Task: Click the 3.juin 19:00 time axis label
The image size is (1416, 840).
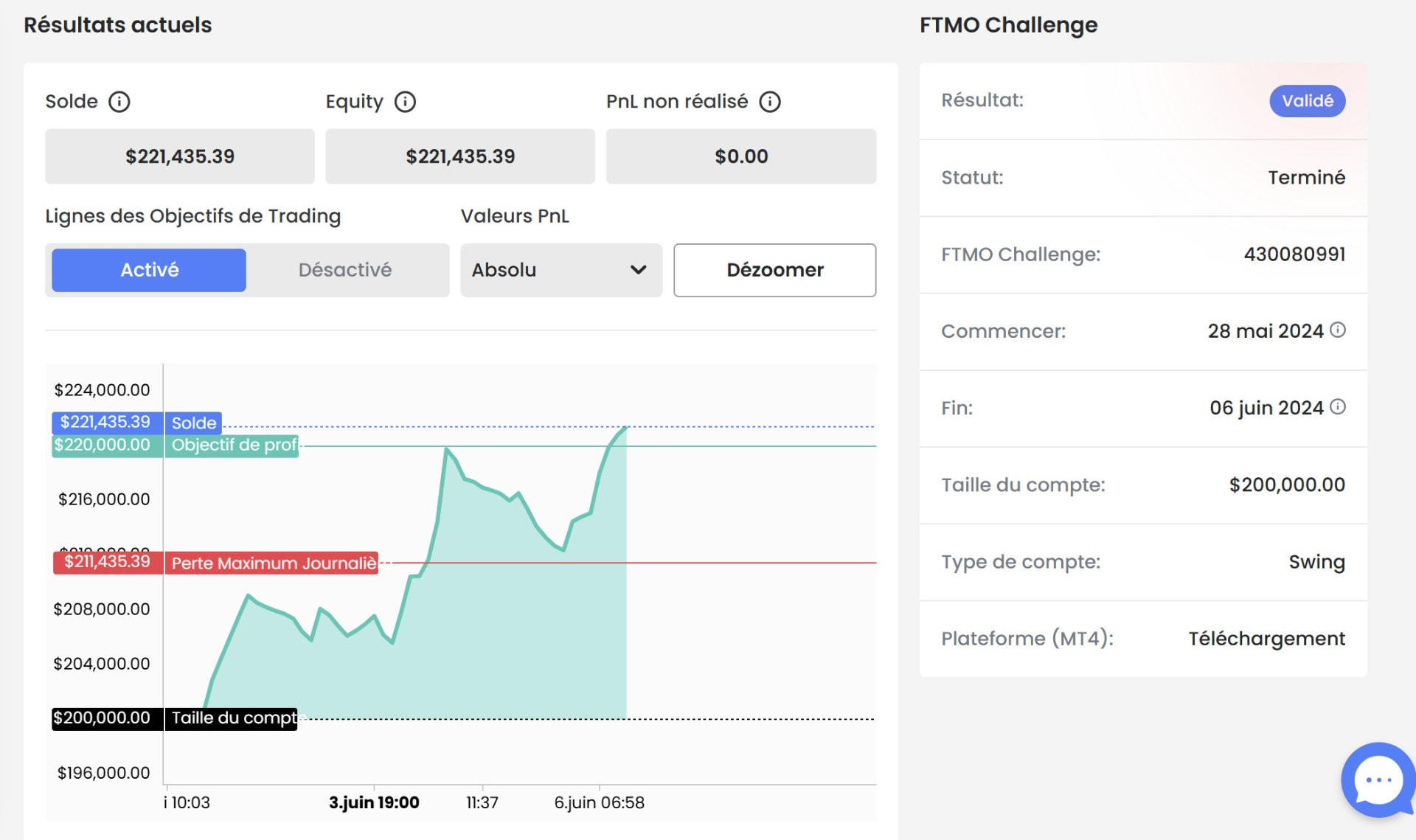Action: click(374, 802)
